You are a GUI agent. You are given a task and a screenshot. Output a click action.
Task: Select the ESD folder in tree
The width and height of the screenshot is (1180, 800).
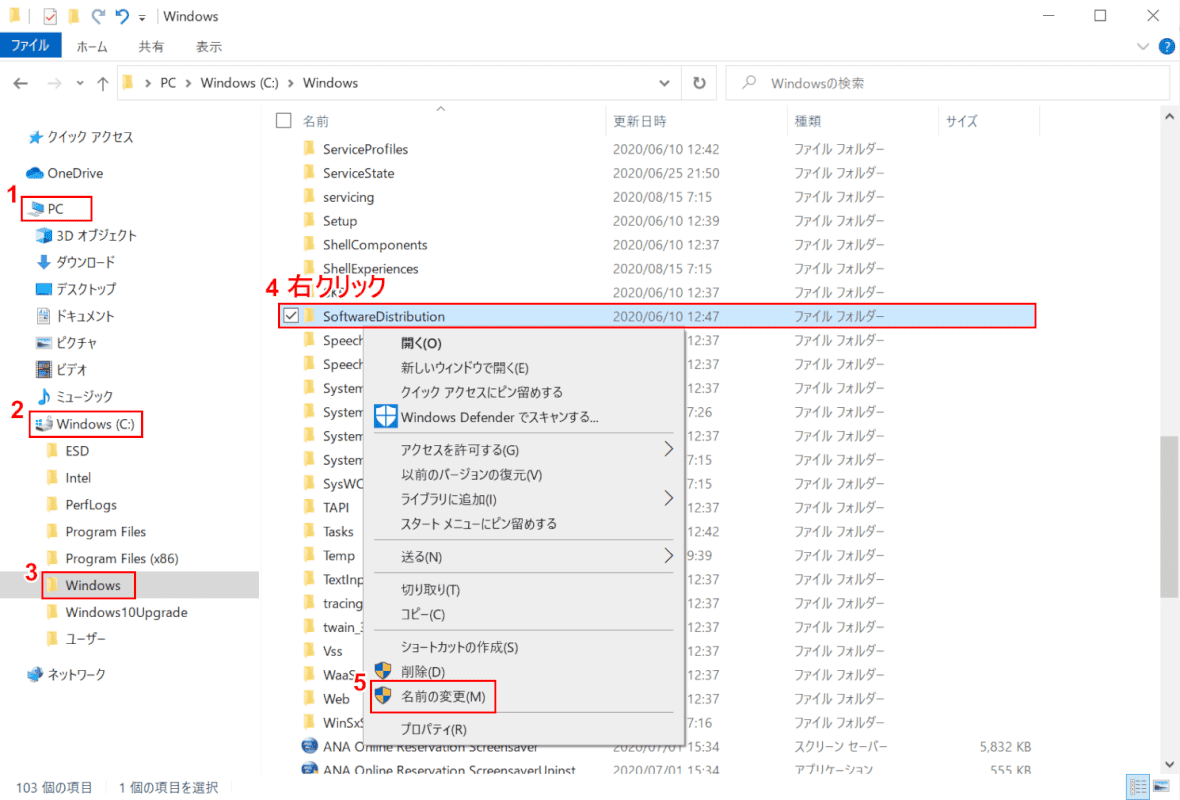click(68, 451)
